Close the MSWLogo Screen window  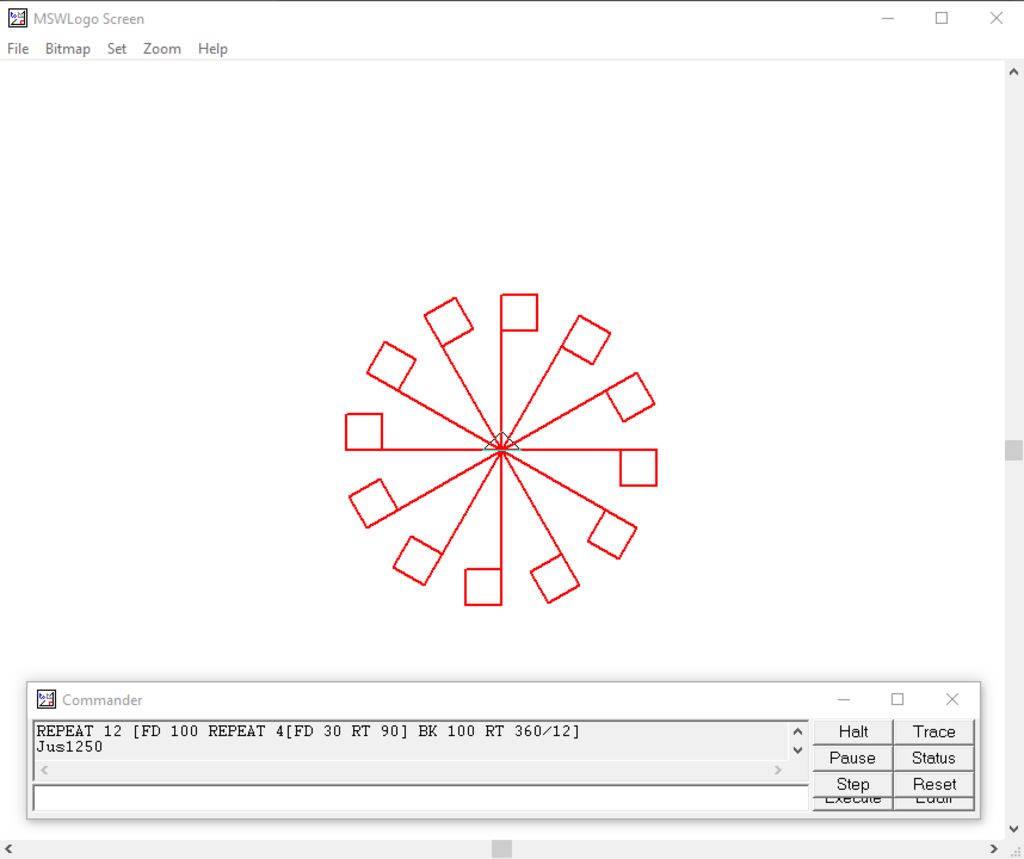tap(996, 18)
